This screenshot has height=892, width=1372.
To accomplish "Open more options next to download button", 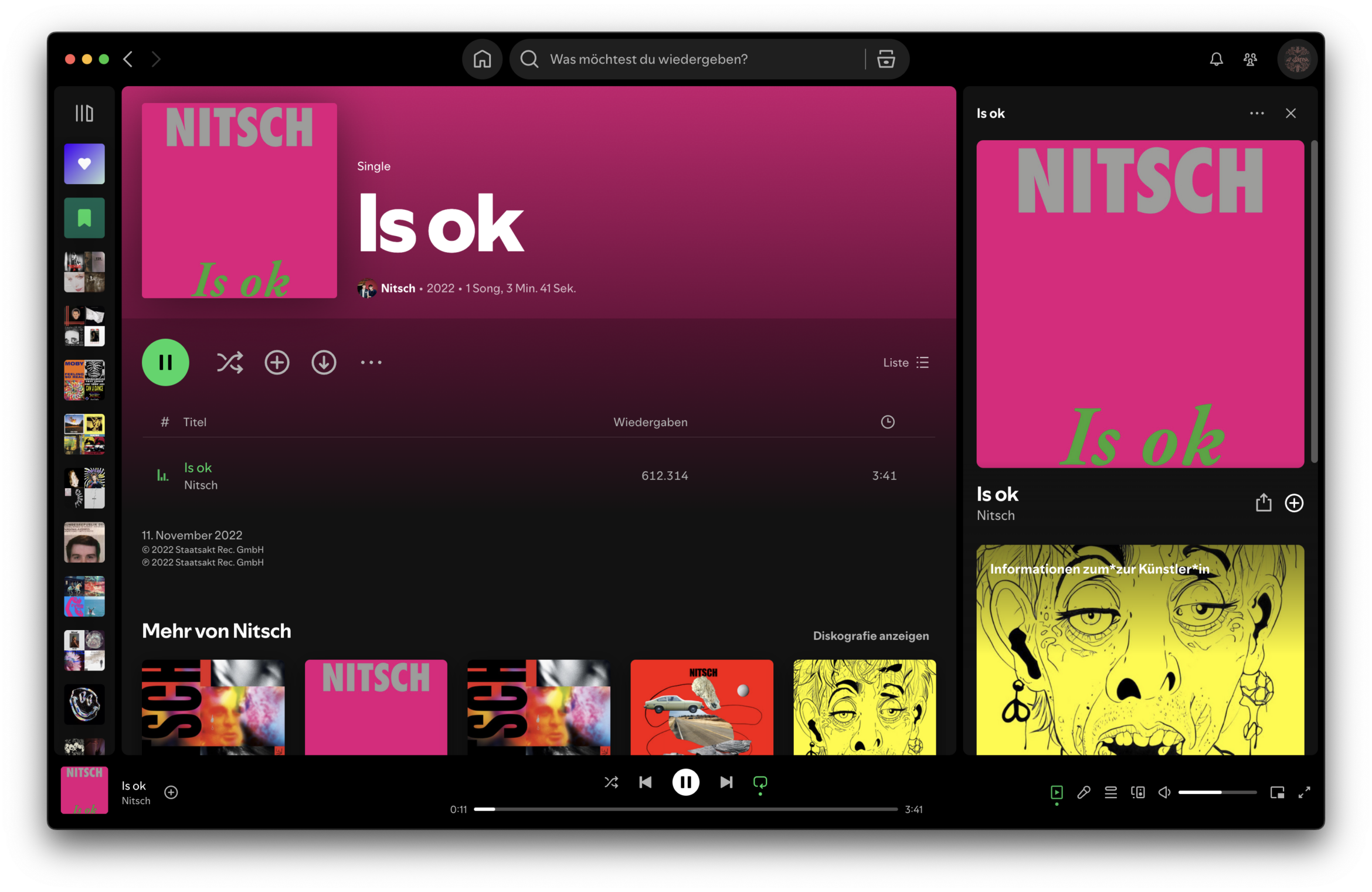I will click(371, 363).
